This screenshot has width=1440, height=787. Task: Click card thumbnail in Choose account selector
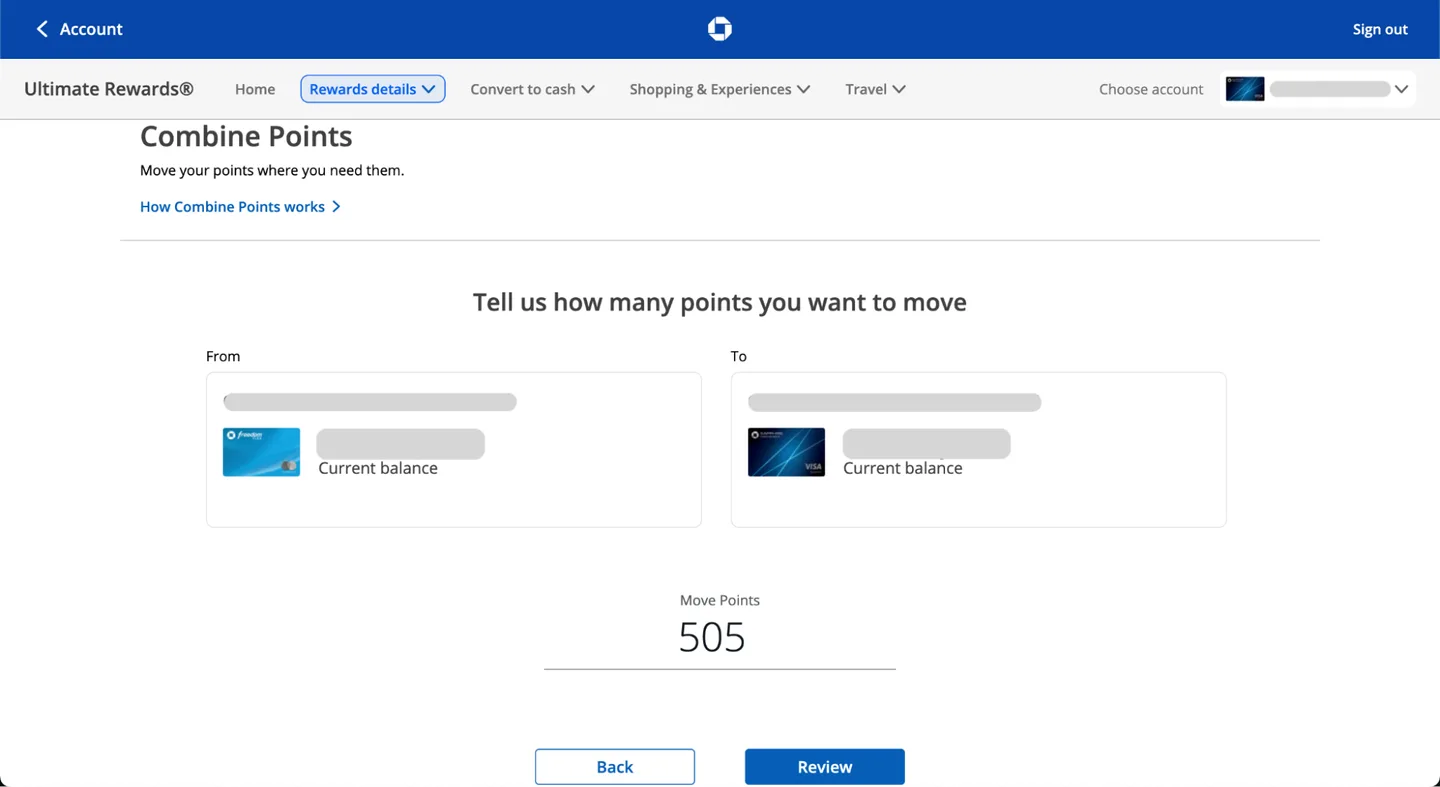pos(1245,89)
